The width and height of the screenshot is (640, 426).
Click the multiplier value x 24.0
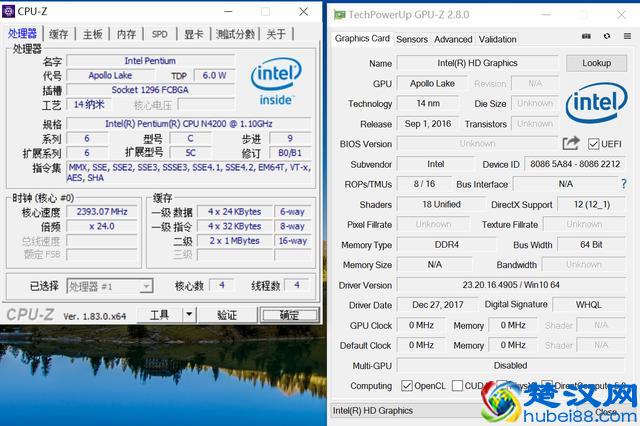pos(102,226)
